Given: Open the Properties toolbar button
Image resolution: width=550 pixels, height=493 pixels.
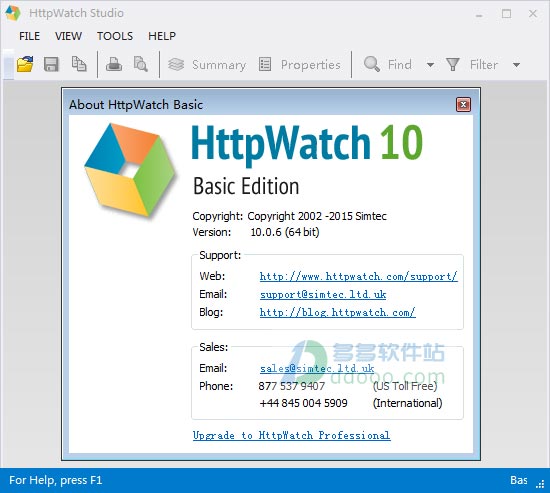Looking at the screenshot, I should [x=300, y=65].
